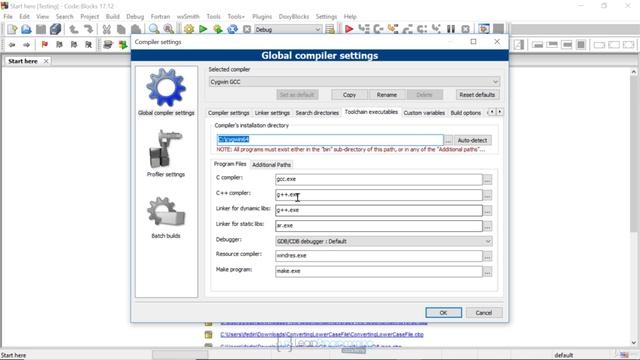Screen dimensions: 640x360
Task: Click the Find magnifier icon
Action: pos(154,29)
